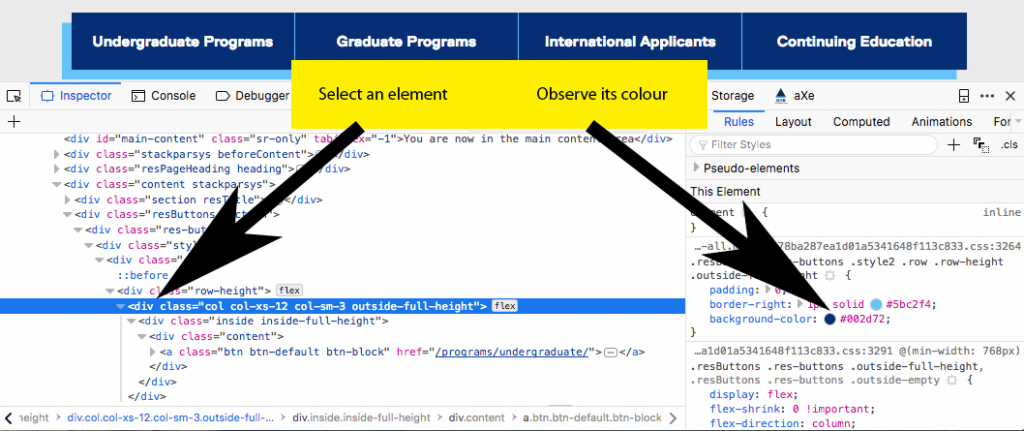Screen dimensions: 1024x431
Task: Expand the resPageHeading heading div
Action: [57, 169]
